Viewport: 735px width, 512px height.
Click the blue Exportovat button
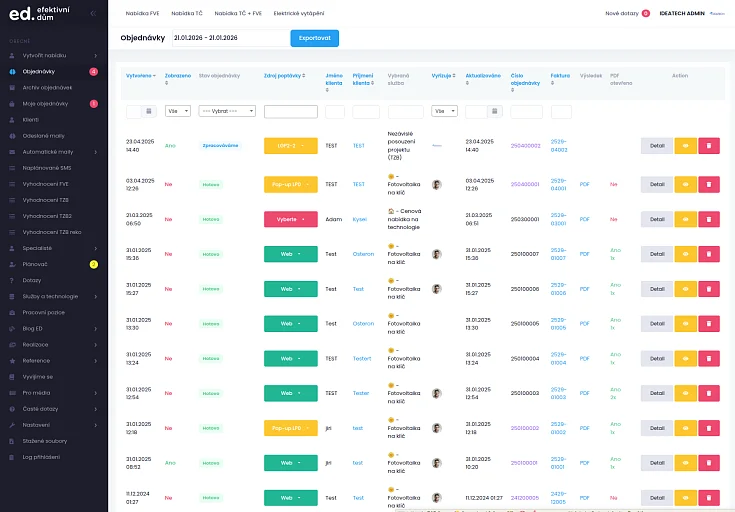[x=314, y=38]
